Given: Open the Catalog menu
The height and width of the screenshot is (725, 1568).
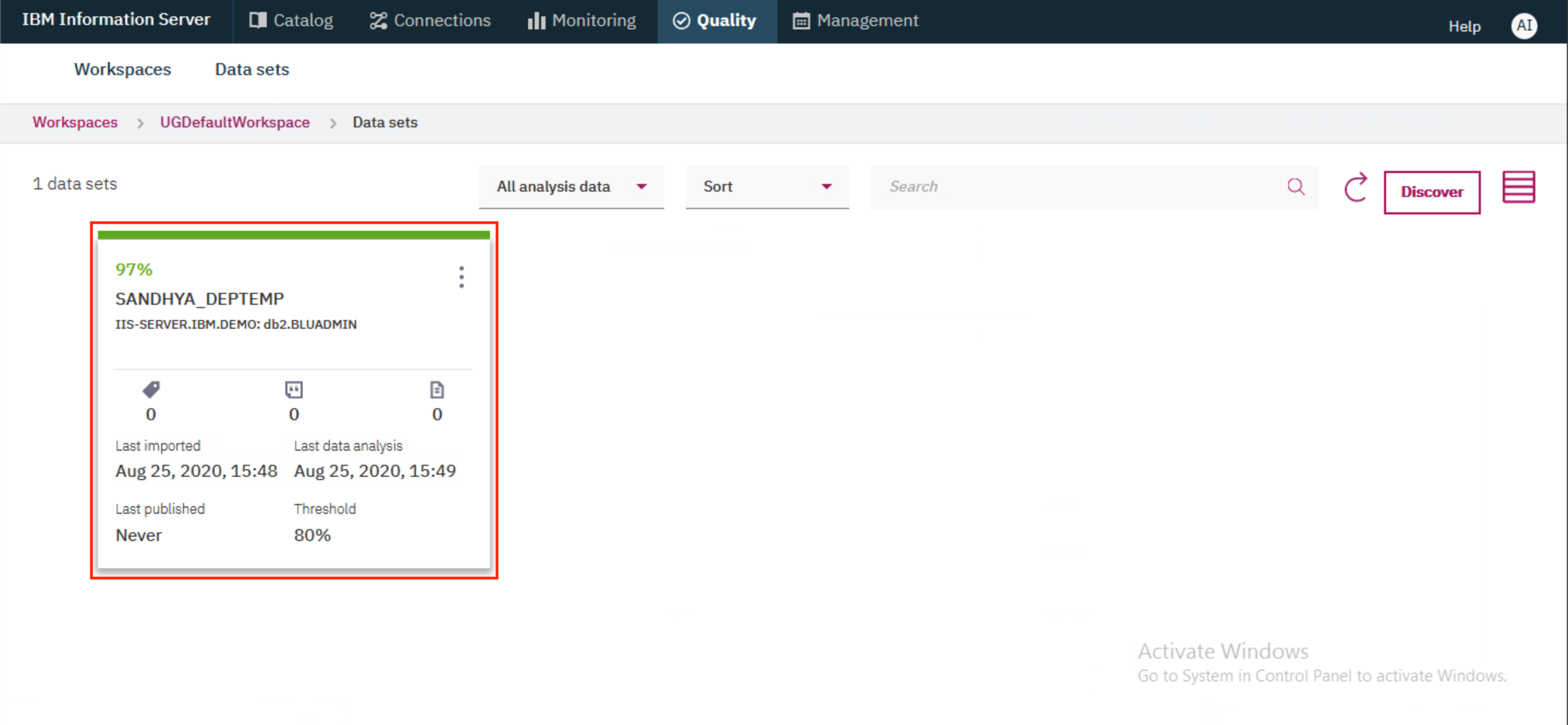Looking at the screenshot, I should [x=291, y=21].
